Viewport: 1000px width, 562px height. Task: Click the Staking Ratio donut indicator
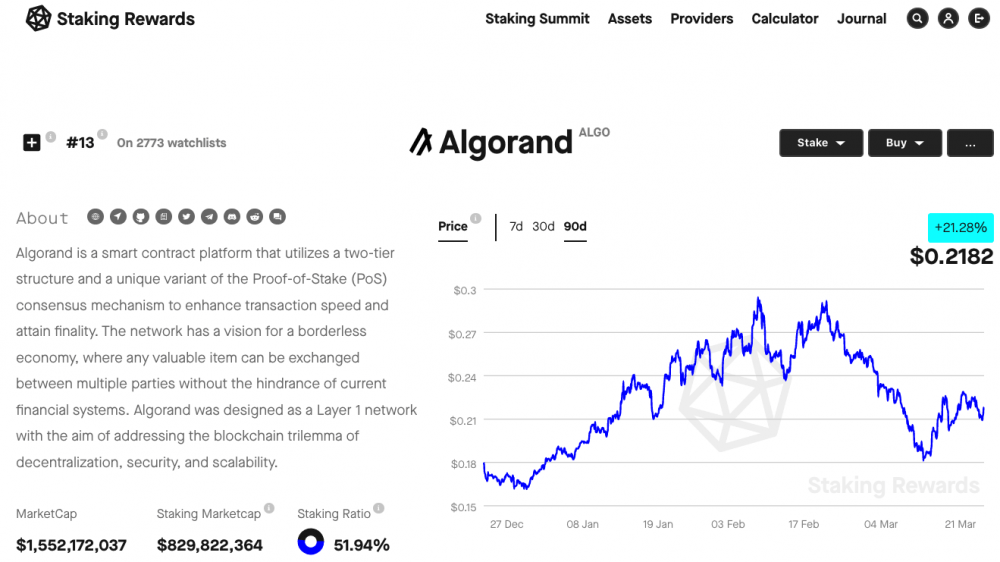click(311, 542)
